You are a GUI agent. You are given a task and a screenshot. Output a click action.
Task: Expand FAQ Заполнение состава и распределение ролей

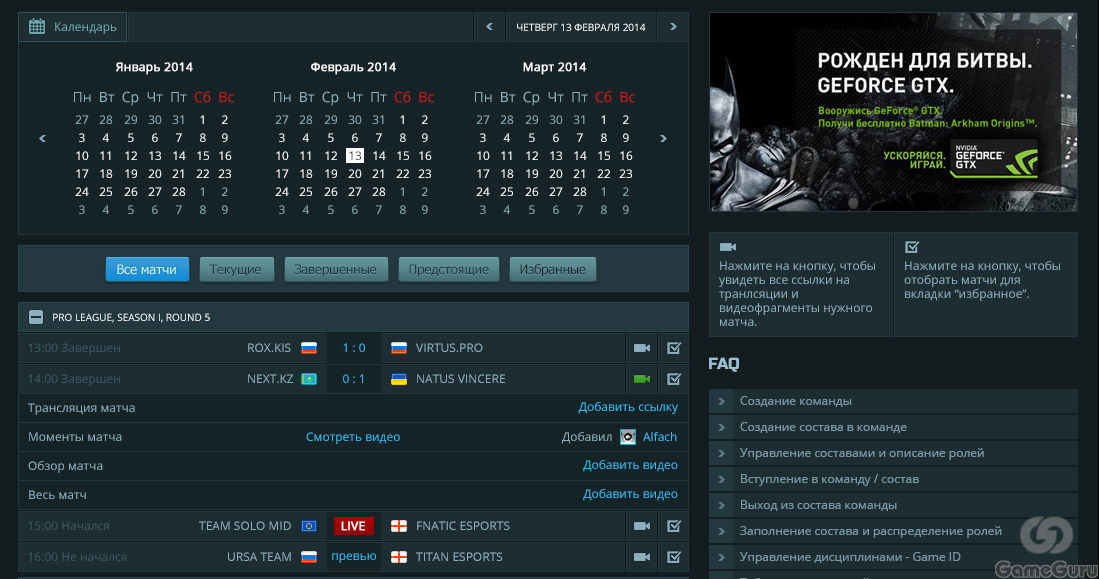coord(893,531)
